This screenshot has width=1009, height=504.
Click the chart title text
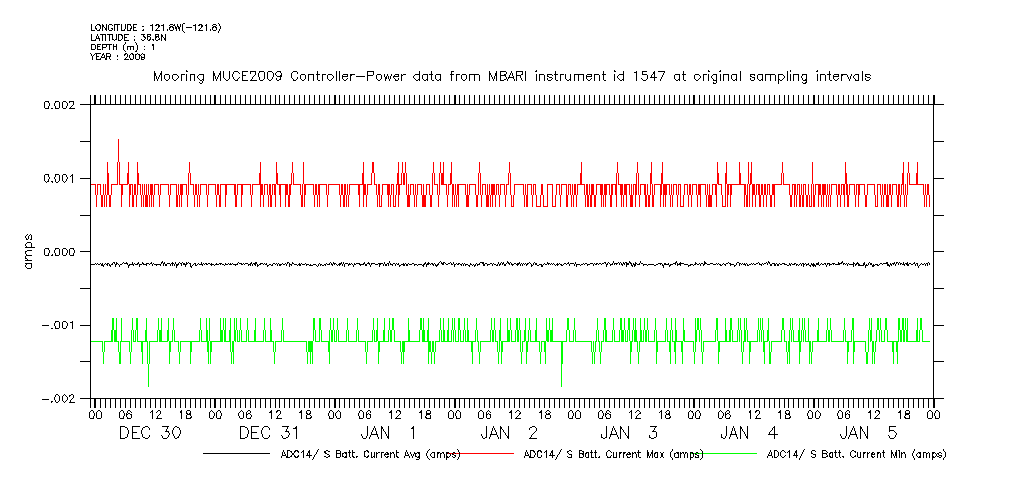click(x=511, y=76)
